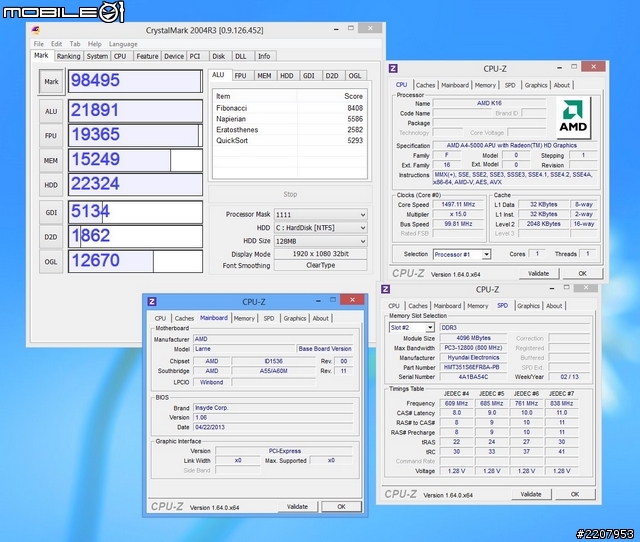Open the DLL tab in CrystalMark
640x542 pixels.
point(241,56)
